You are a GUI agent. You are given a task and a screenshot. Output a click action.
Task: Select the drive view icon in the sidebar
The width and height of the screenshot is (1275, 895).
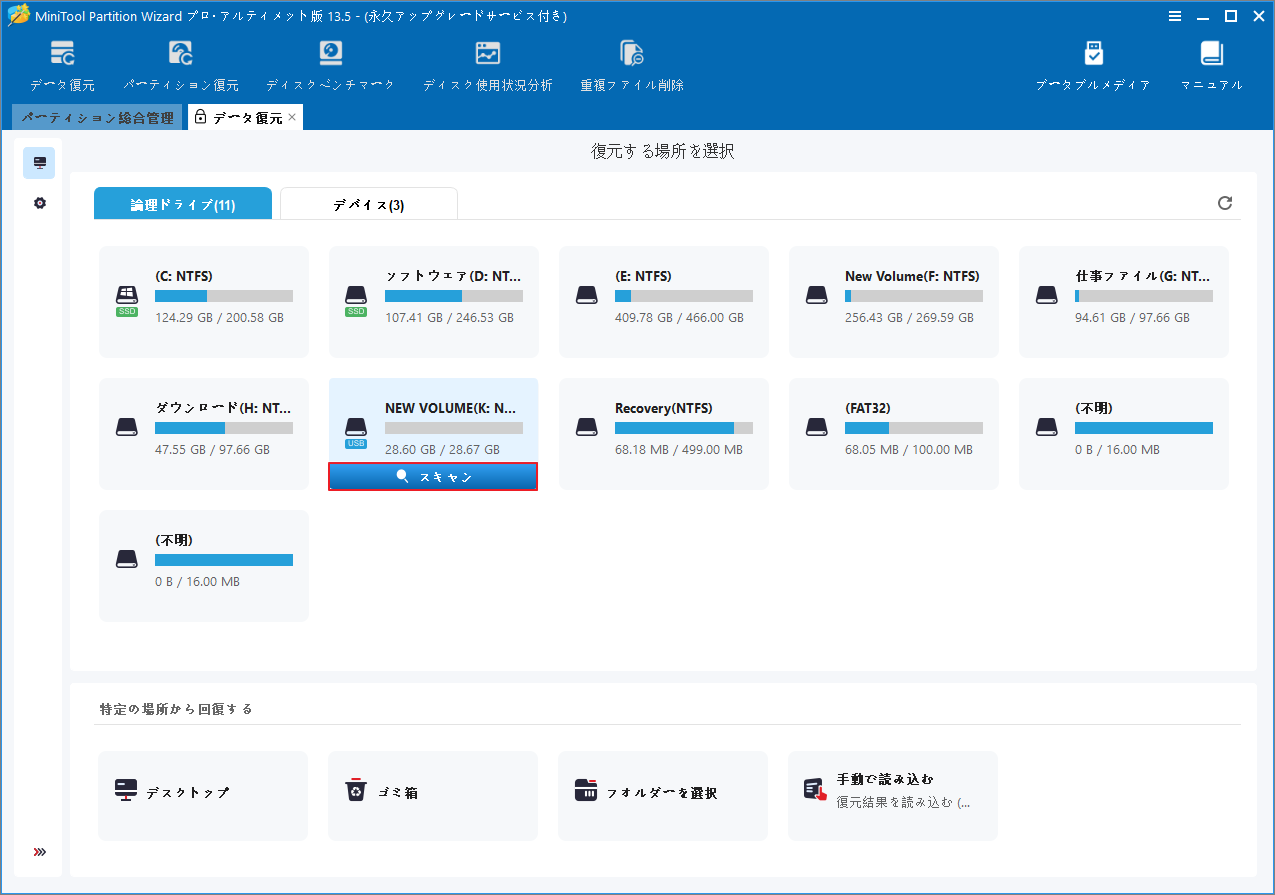(39, 162)
